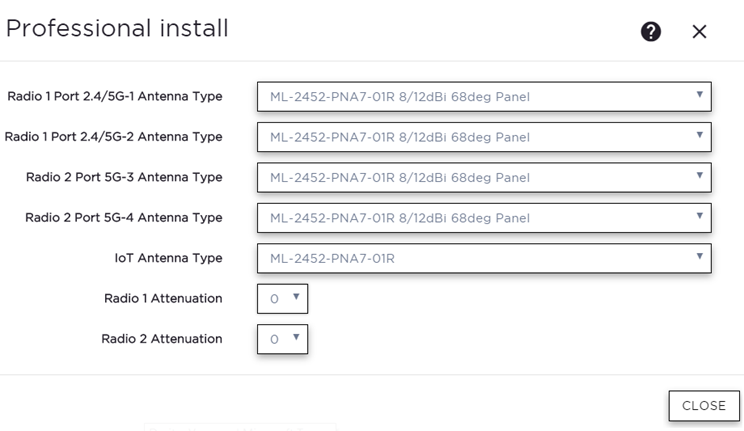744x431 pixels.
Task: Click the Professional install dialog title
Action: coord(117,29)
